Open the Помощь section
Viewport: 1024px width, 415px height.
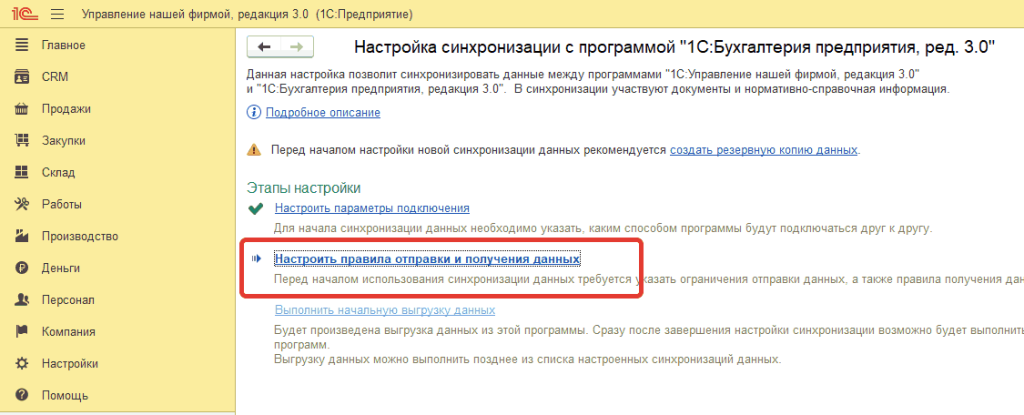pos(65,395)
